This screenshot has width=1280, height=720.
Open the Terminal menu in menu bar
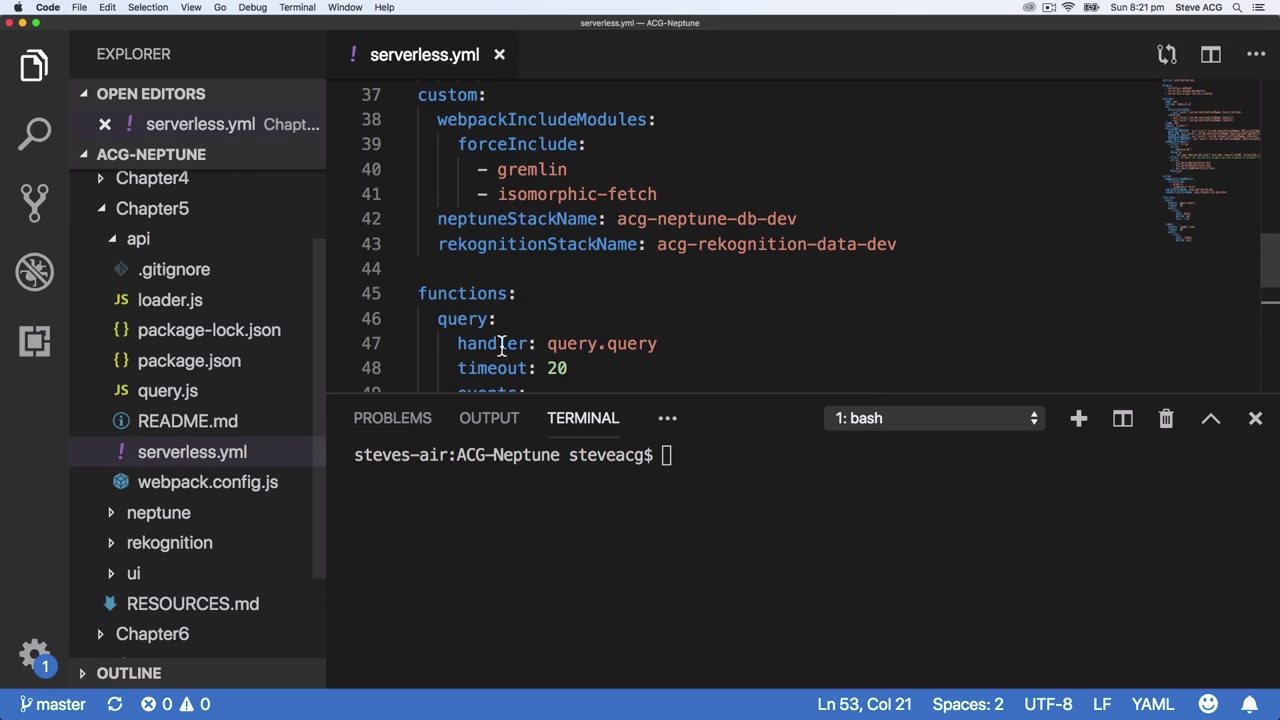click(297, 7)
